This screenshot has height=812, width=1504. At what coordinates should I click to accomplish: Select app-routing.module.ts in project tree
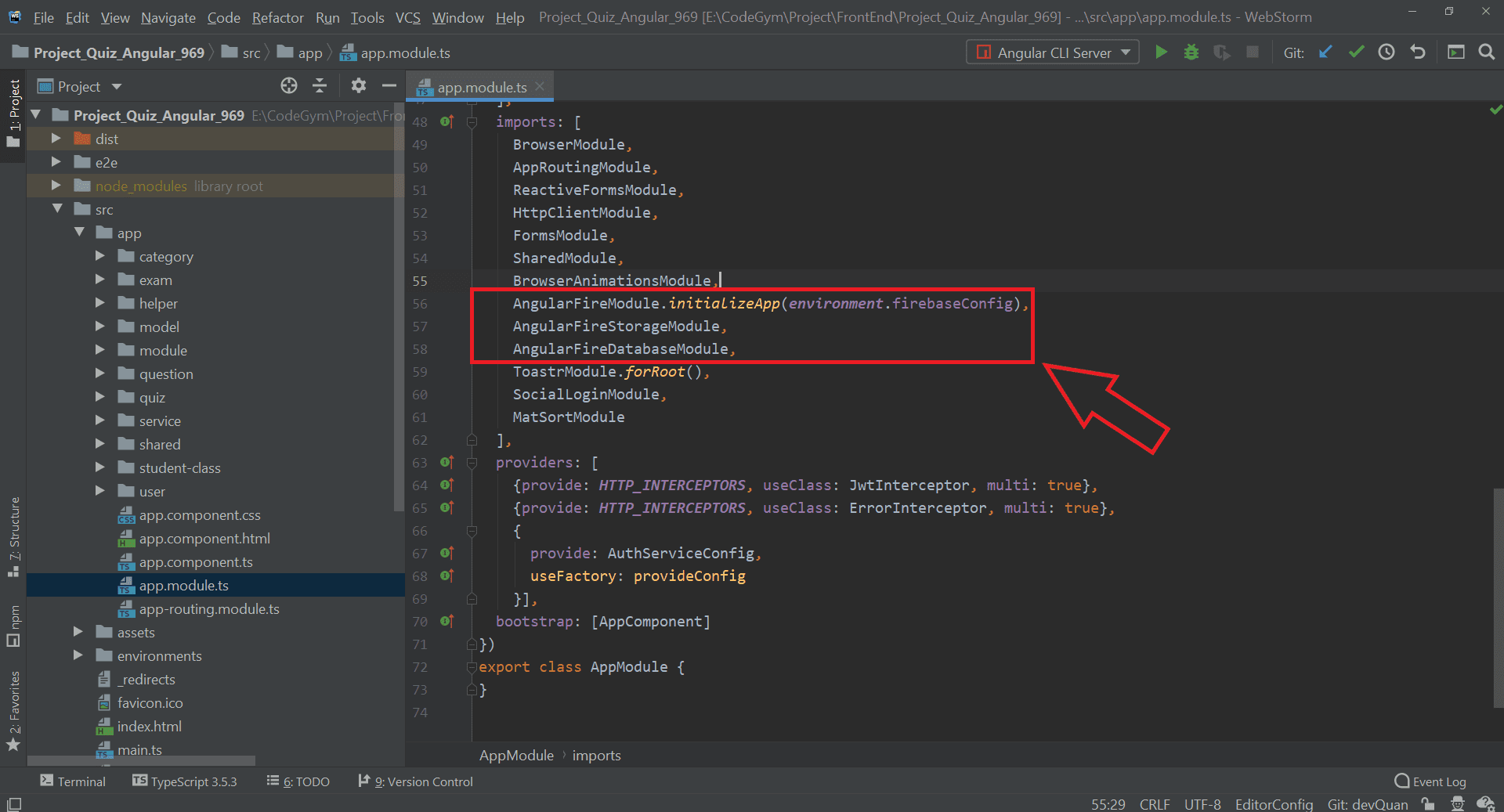[x=208, y=609]
